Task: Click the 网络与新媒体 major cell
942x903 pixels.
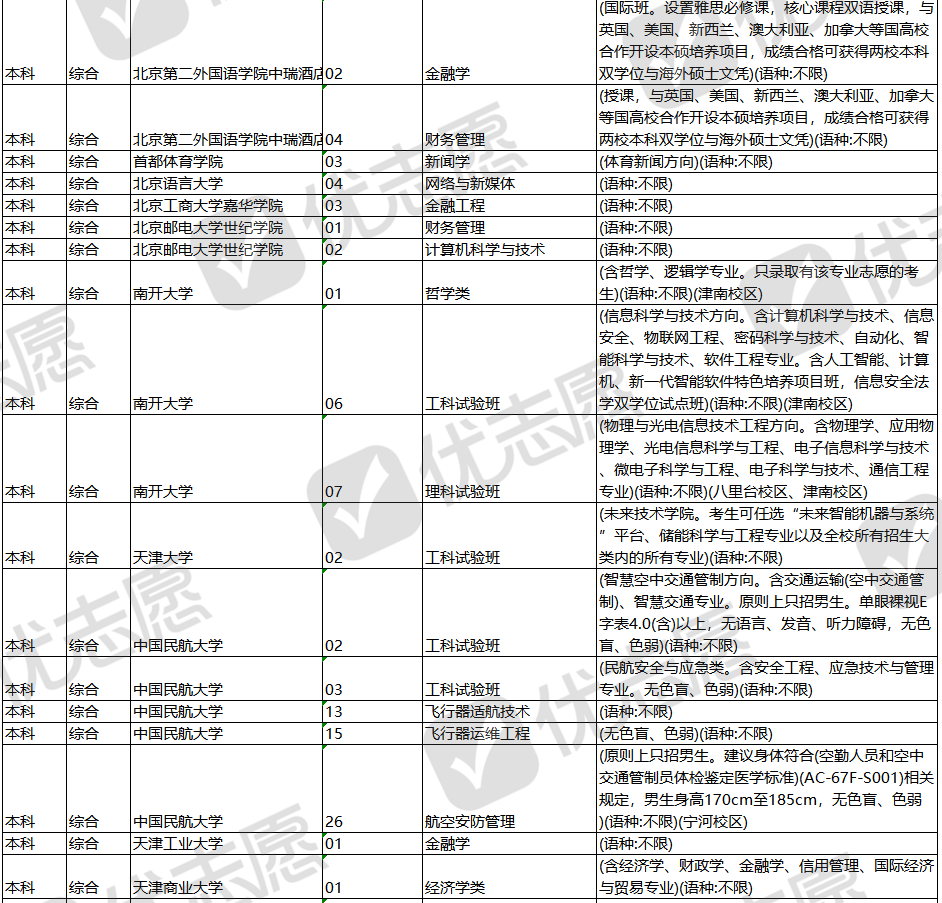Action: [470, 184]
